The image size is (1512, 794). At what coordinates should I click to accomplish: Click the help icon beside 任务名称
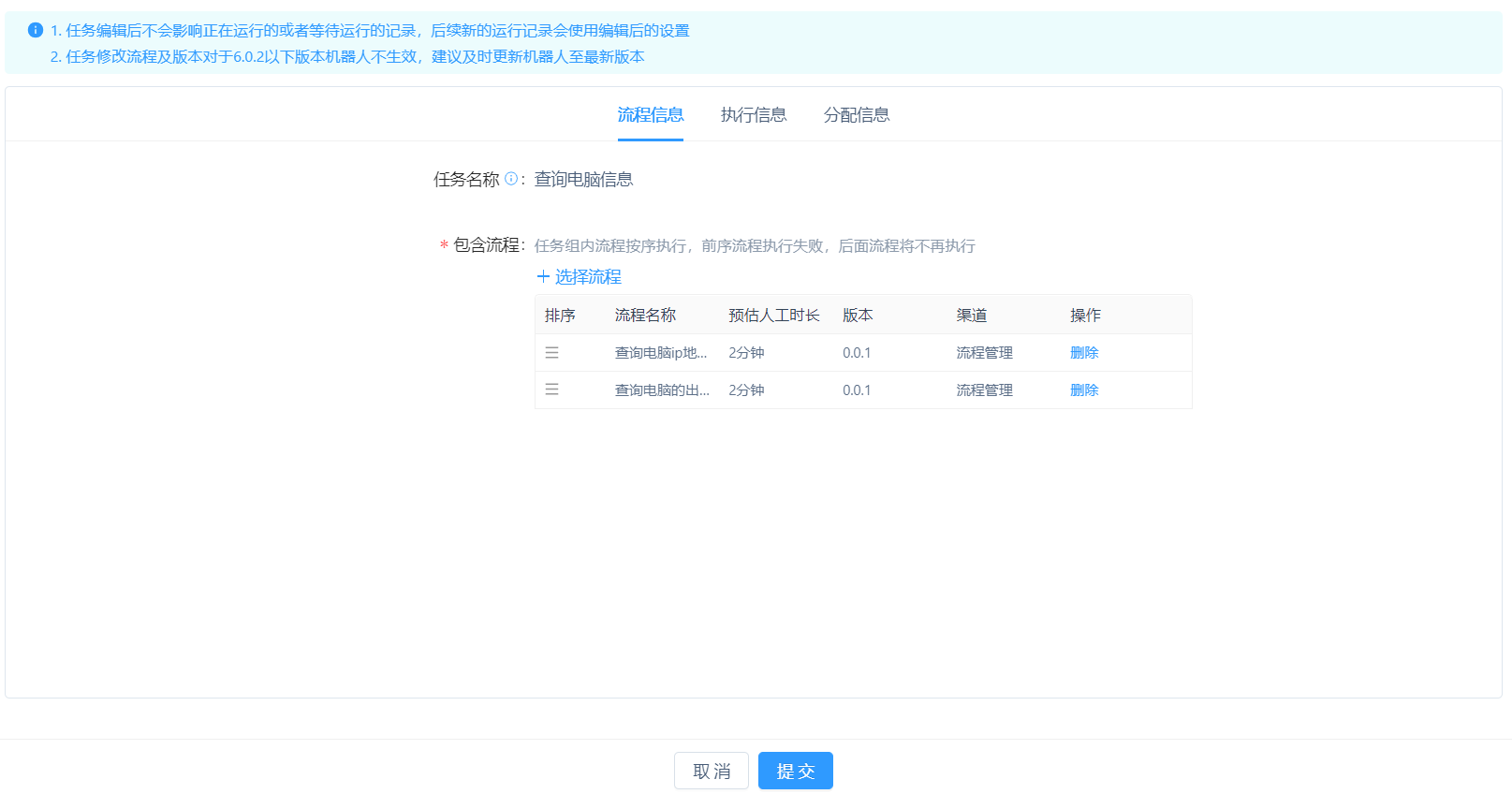point(510,179)
